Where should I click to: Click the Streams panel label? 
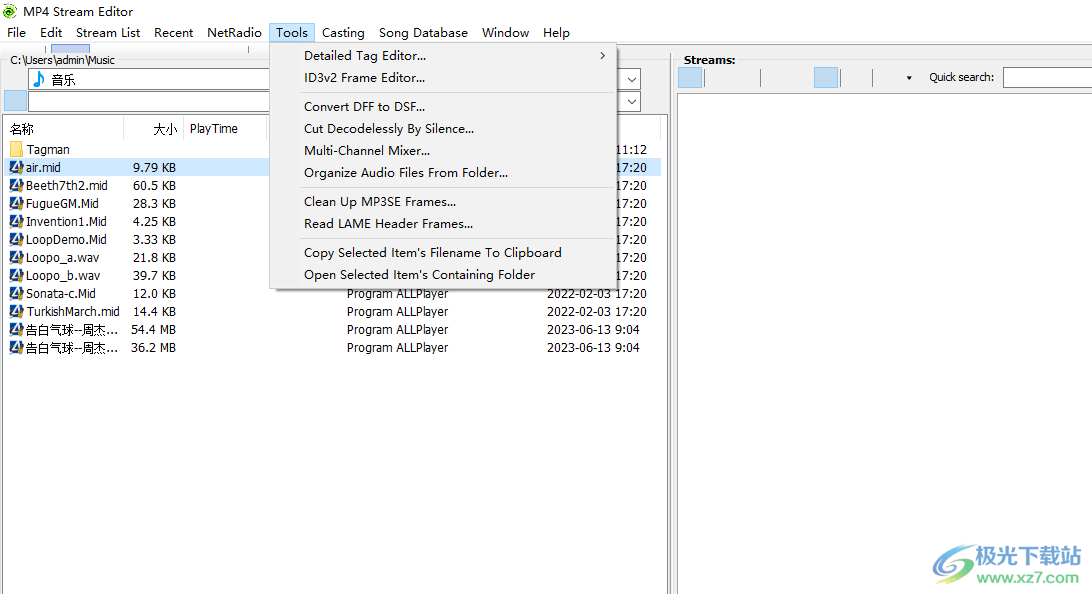click(709, 60)
